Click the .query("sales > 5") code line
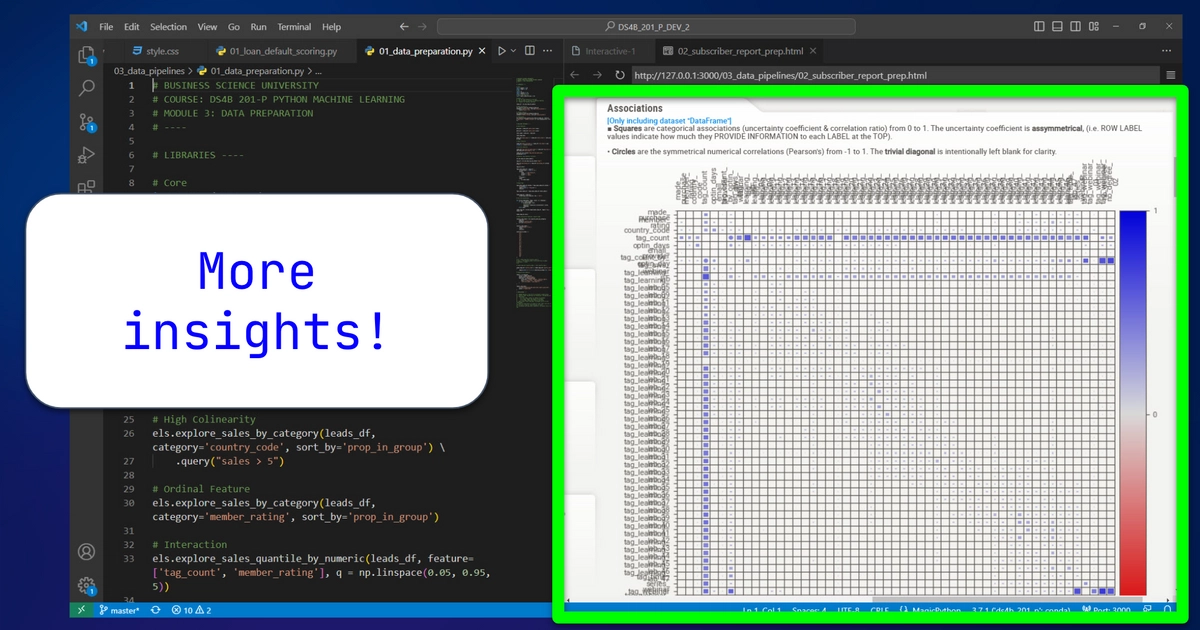The width and height of the screenshot is (1200, 630). pyautogui.click(x=231, y=462)
